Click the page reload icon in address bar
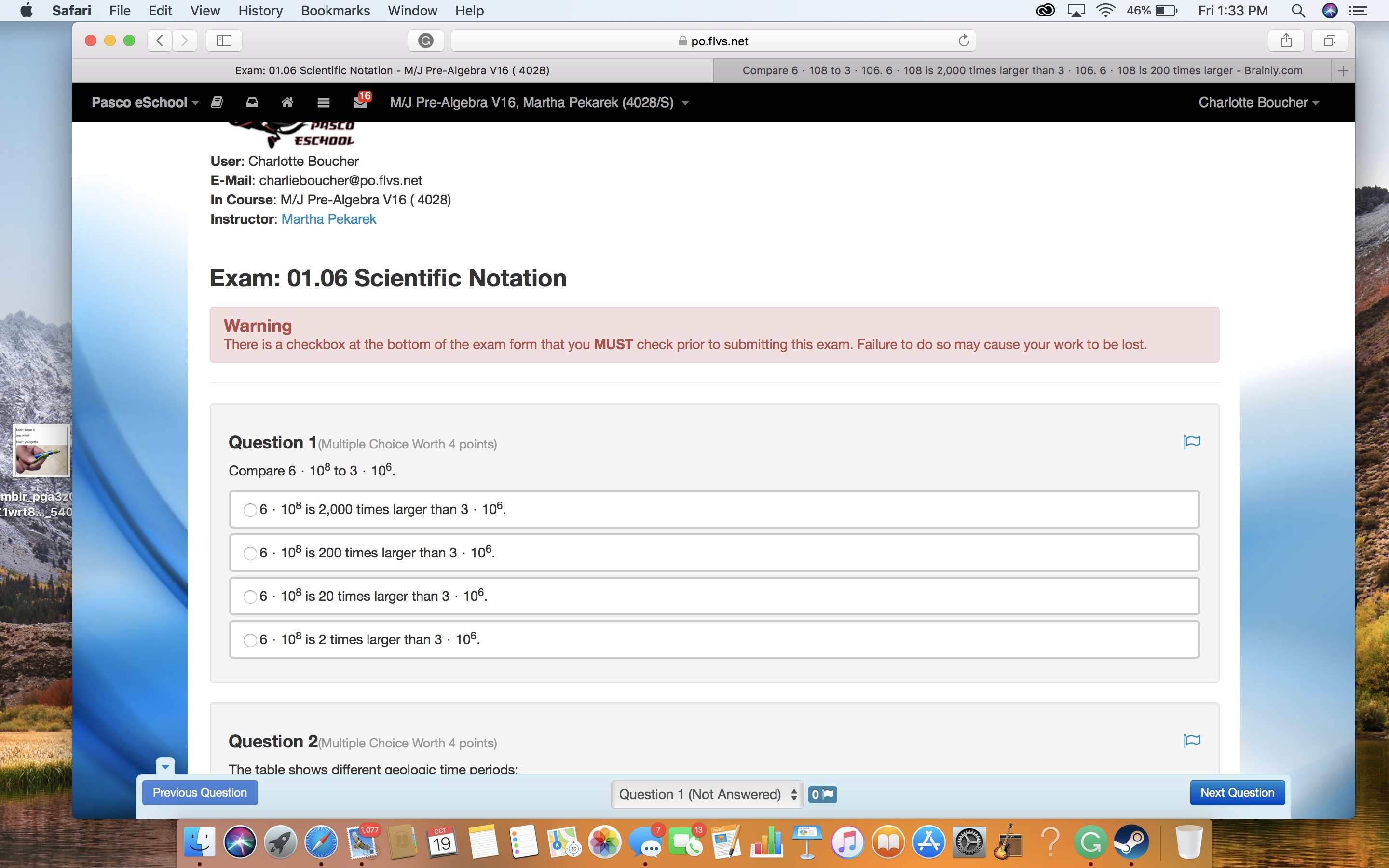1389x868 pixels. [964, 40]
